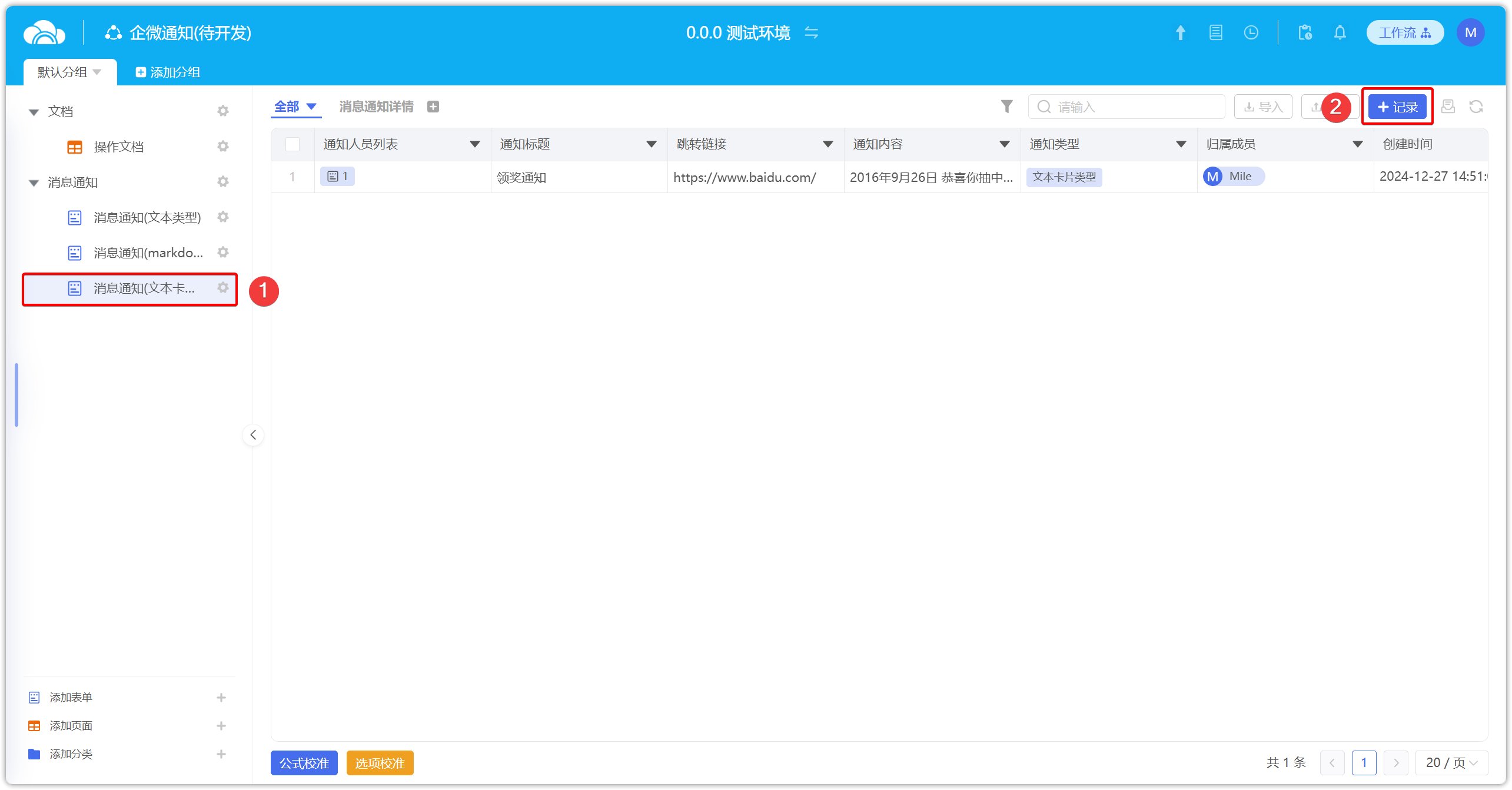Click the 选项校准 button
The image size is (1512, 790).
click(380, 763)
